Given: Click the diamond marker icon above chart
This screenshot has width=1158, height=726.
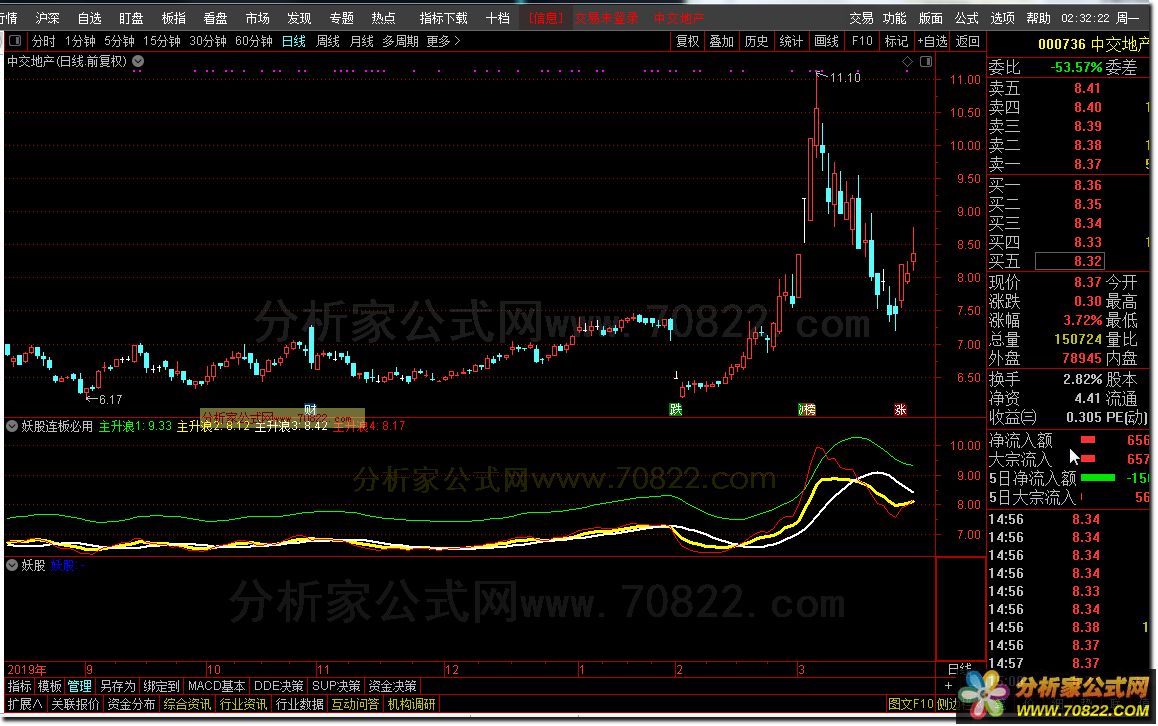Looking at the screenshot, I should click(x=907, y=61).
